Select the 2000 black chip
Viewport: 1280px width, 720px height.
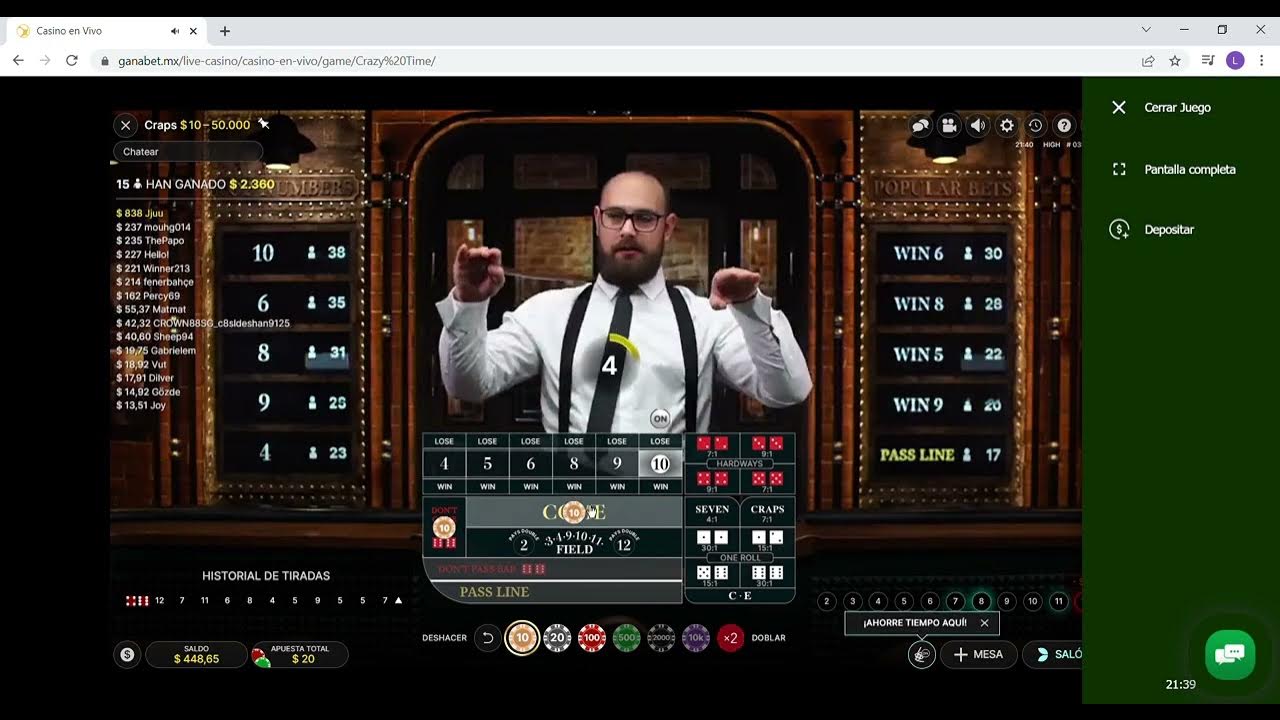tap(661, 637)
